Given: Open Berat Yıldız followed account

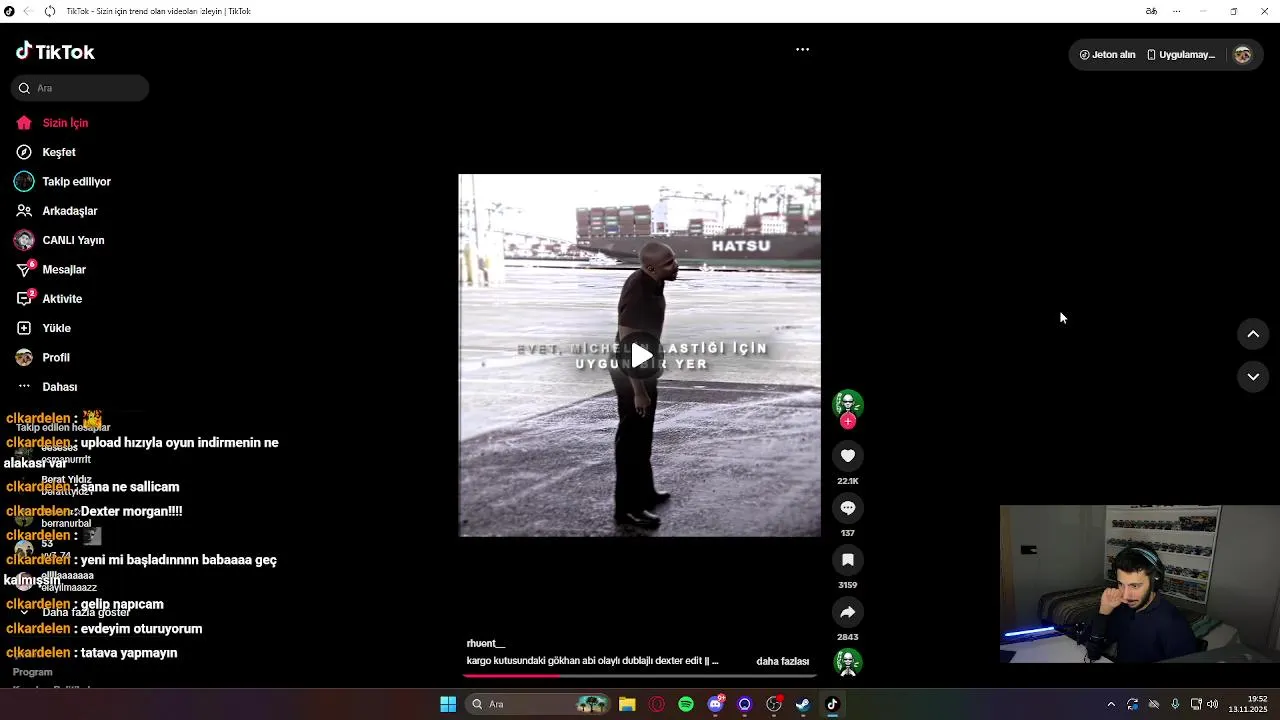Looking at the screenshot, I should tap(66, 480).
